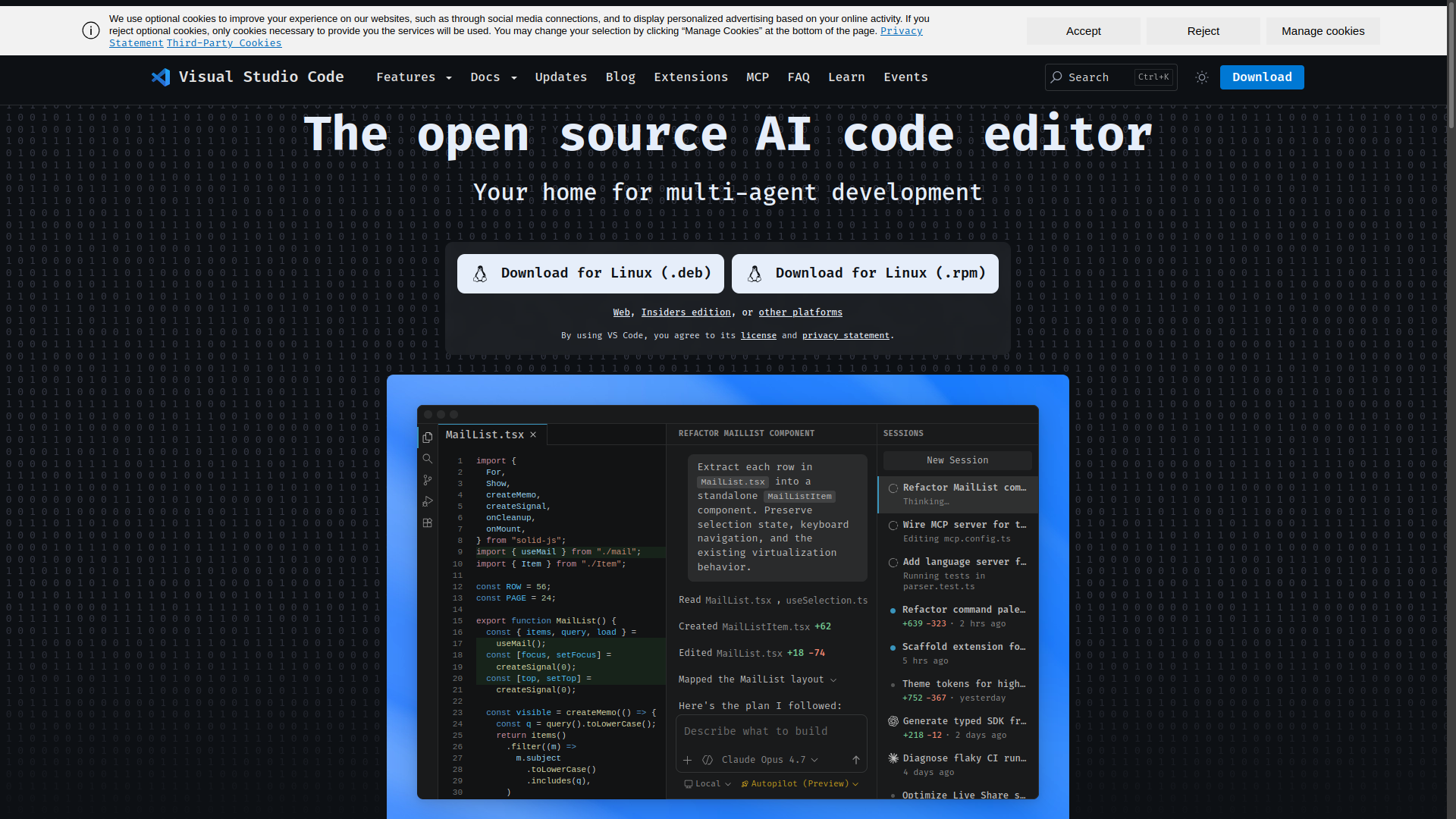Open the Third-Party Cookies link
Viewport: 1456px width, 819px height.
224,43
